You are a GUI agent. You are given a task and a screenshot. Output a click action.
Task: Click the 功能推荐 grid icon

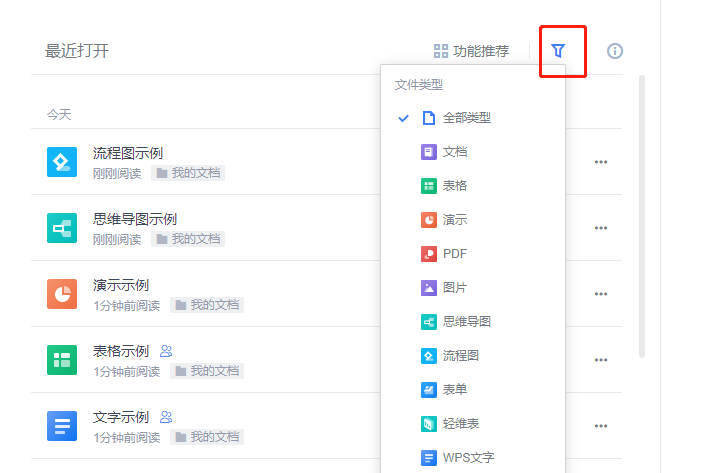pos(441,51)
